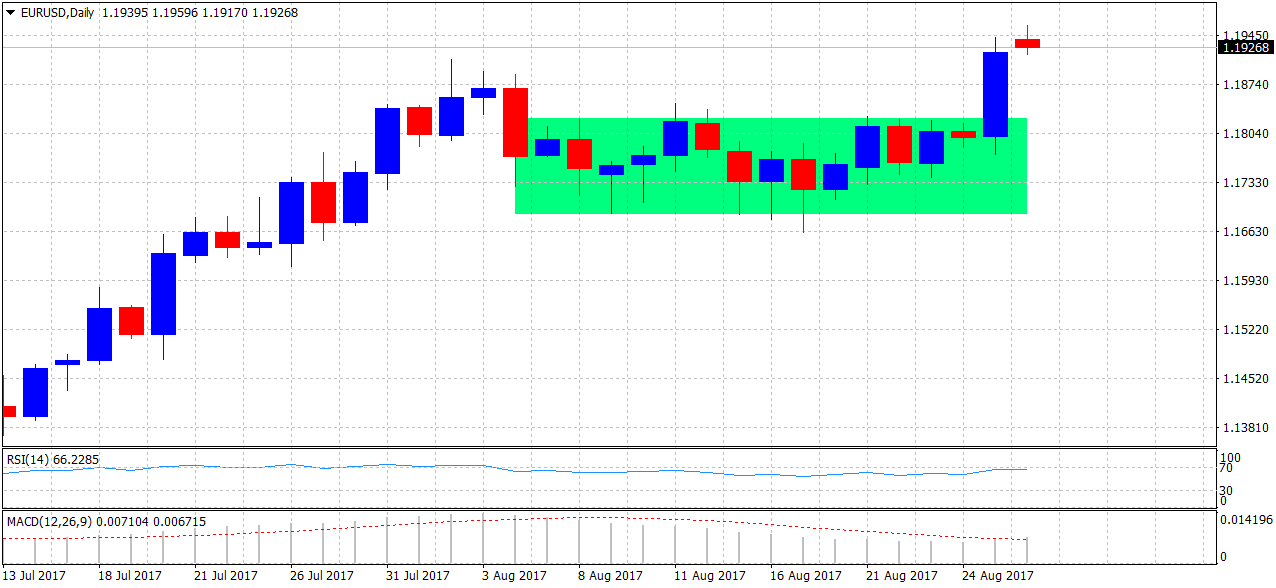The image size is (1276, 588).
Task: Click the 1.13810 price axis label
Action: 1244,428
